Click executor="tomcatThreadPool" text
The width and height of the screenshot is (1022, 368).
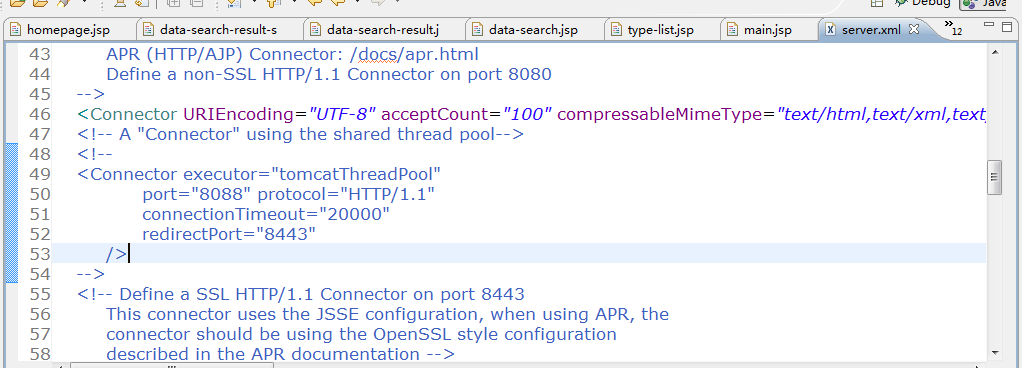312,175
